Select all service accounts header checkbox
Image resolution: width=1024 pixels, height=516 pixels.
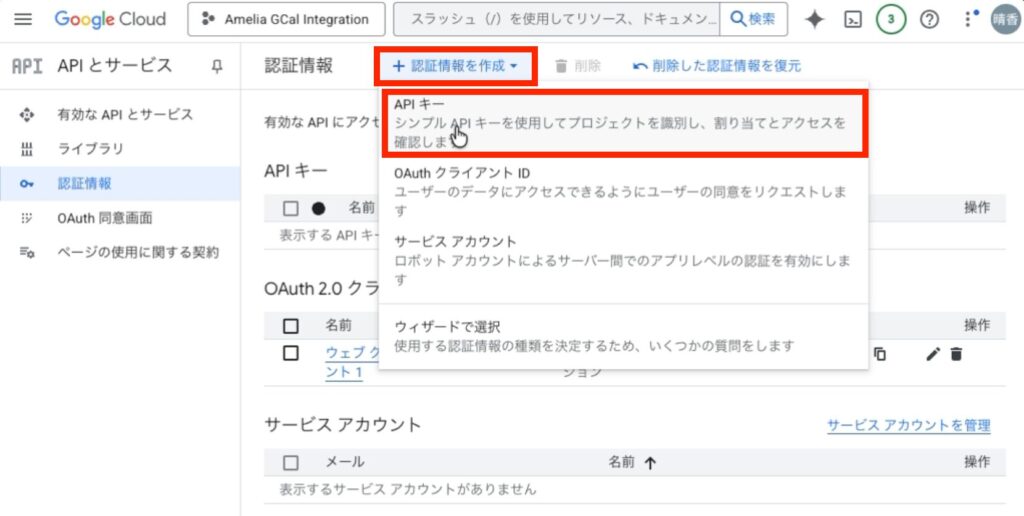click(x=291, y=462)
